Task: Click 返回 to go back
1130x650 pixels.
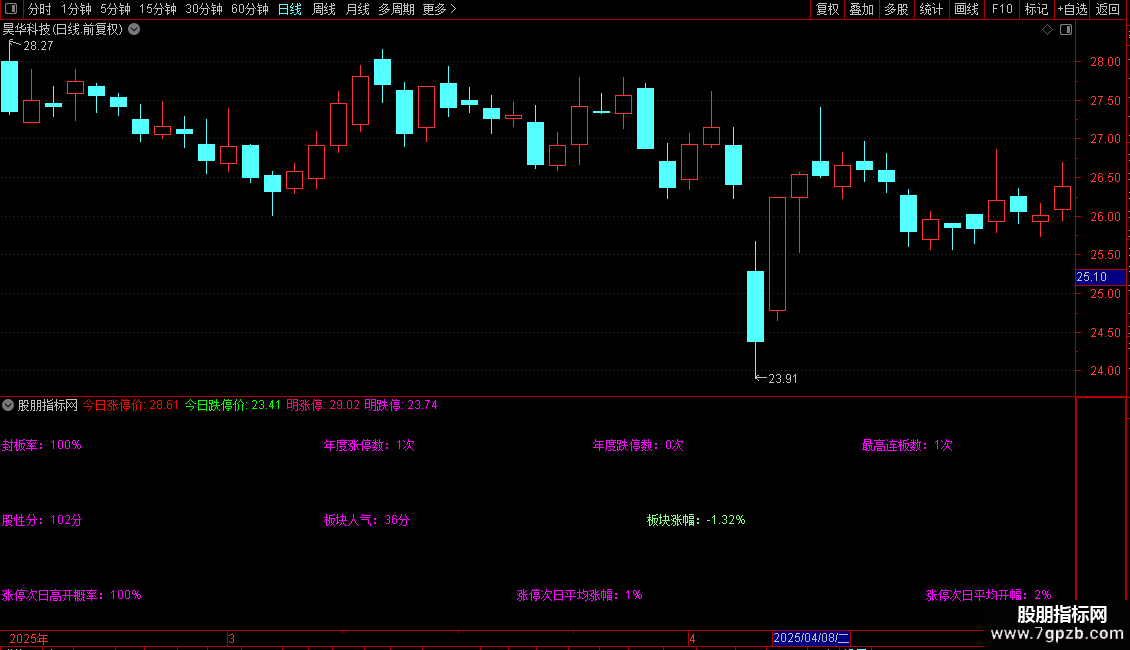Action: pos(1108,9)
